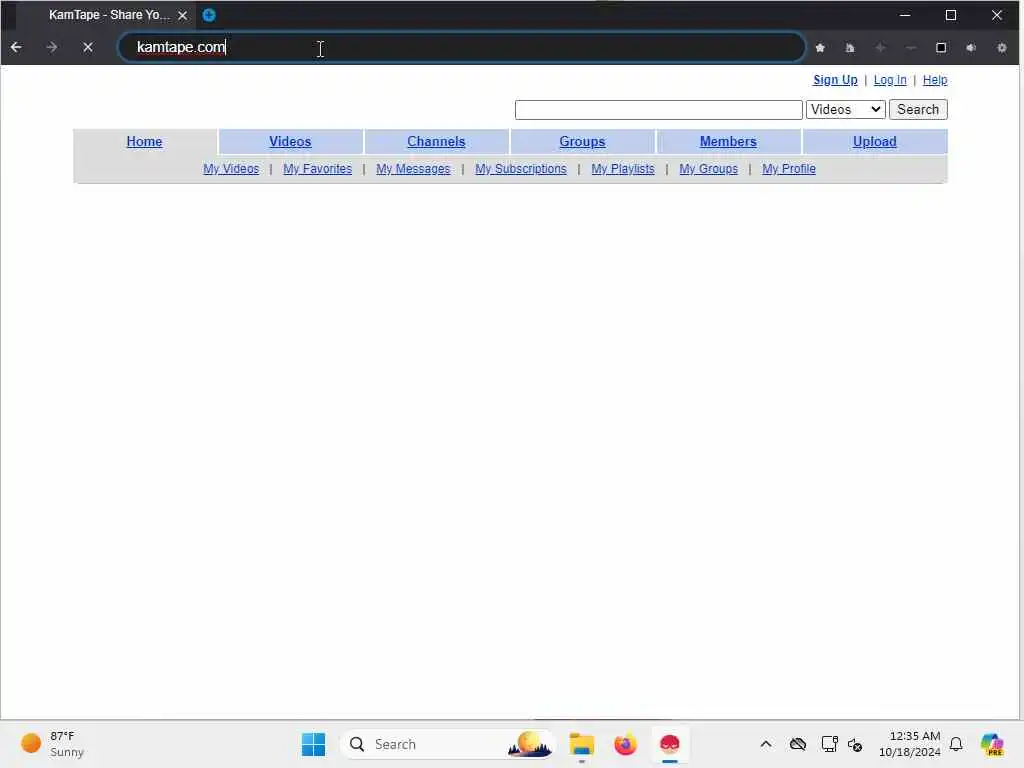Click the Log In link

pos(890,80)
